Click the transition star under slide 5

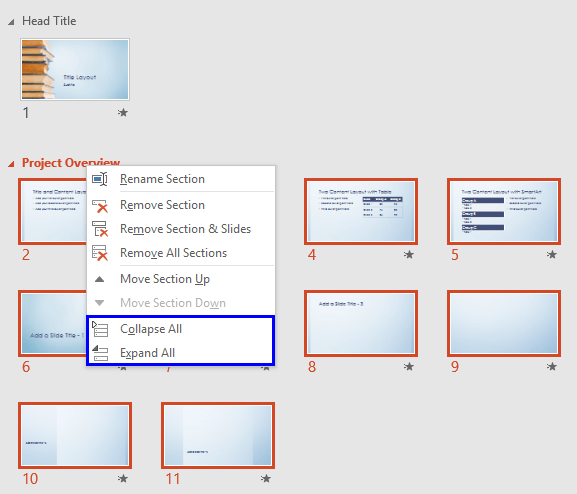(552, 254)
